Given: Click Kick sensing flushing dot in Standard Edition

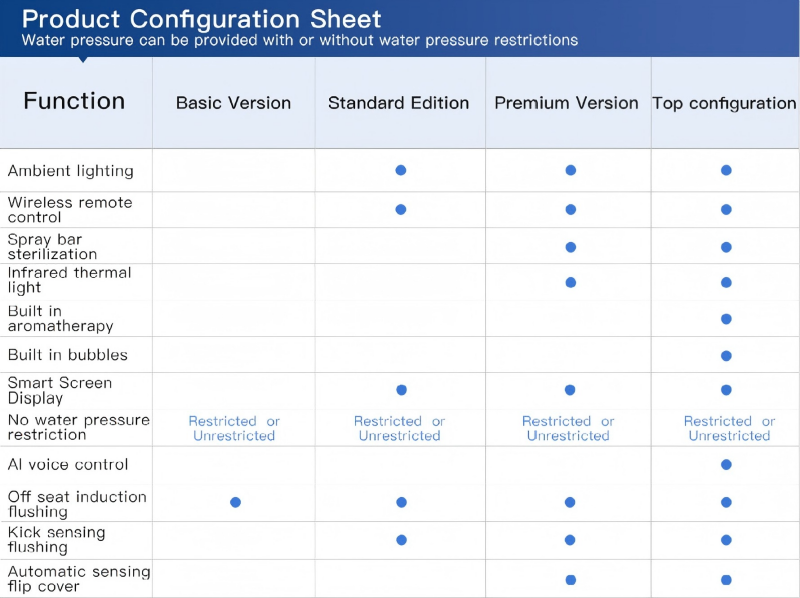Looking at the screenshot, I should pyautogui.click(x=401, y=540).
